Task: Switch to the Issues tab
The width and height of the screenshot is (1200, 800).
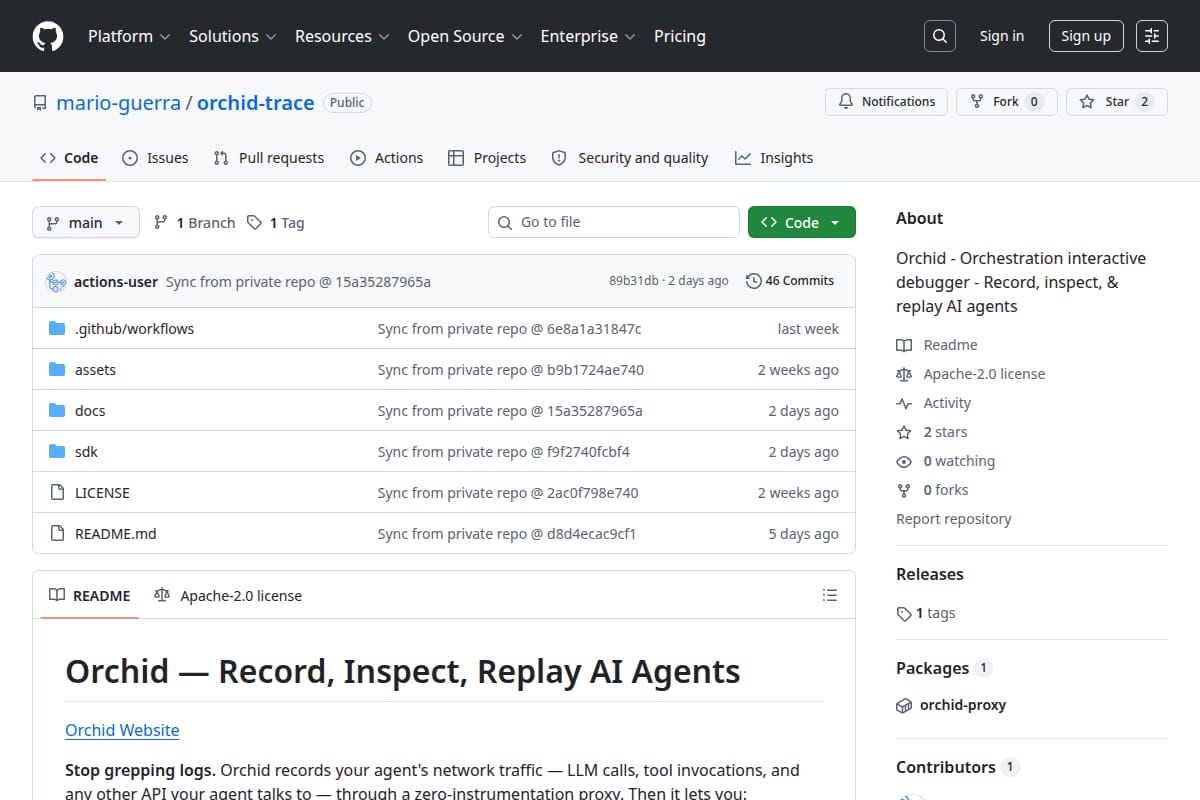Action: pyautogui.click(x=155, y=158)
